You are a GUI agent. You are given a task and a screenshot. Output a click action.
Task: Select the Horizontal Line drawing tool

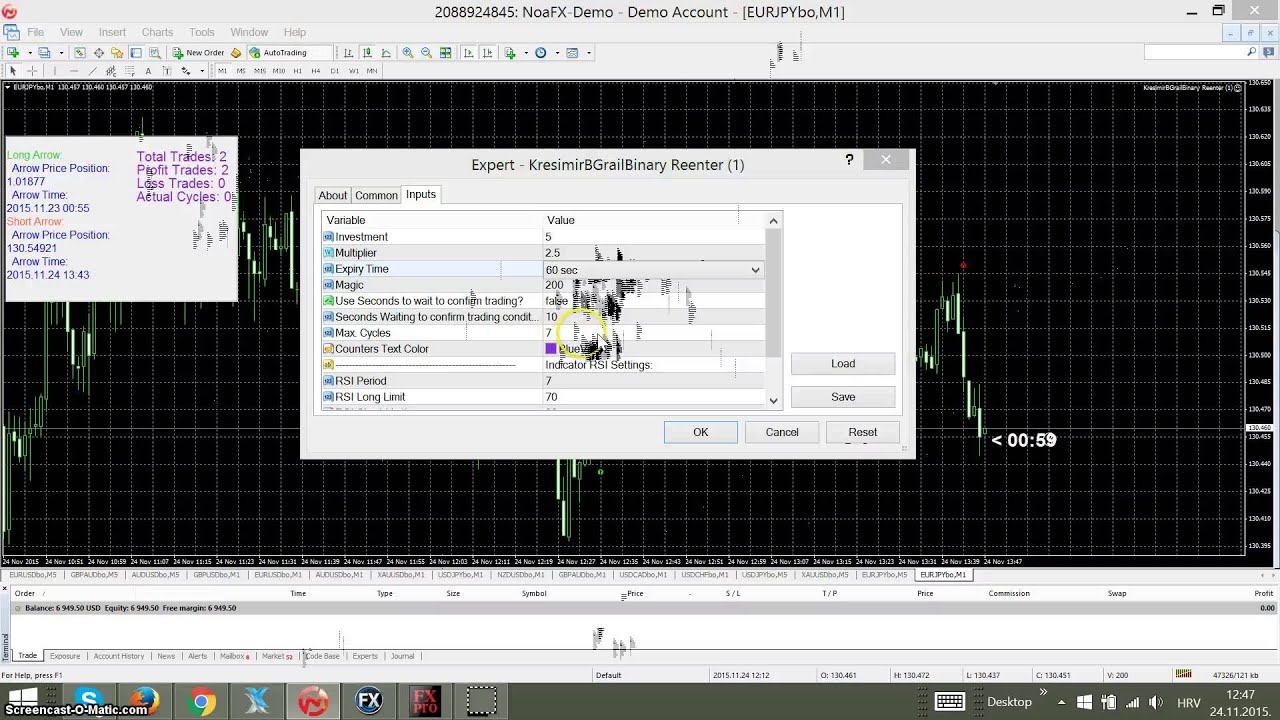click(x=74, y=71)
